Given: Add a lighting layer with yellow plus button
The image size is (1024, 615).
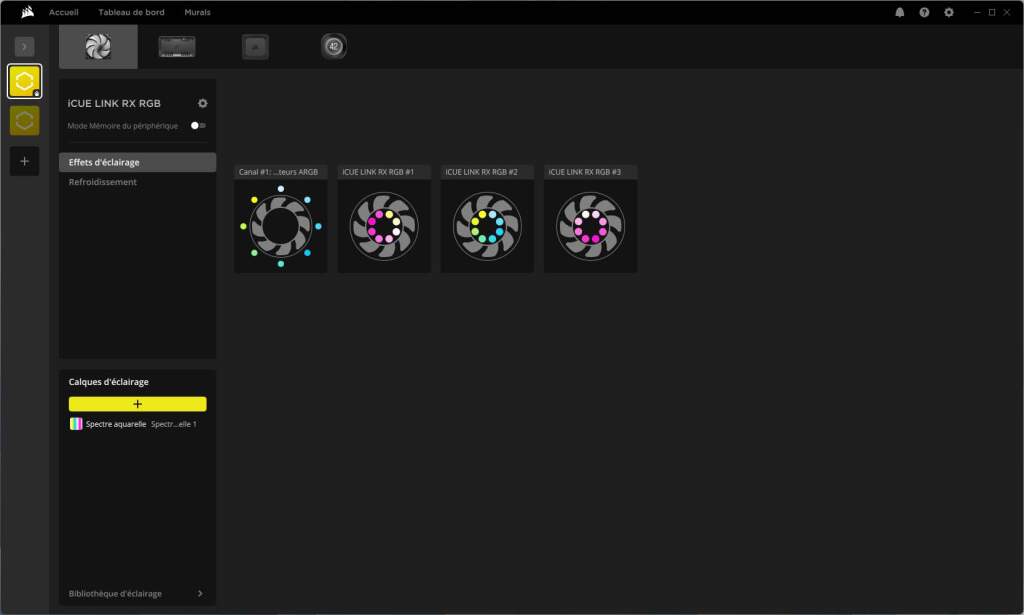Looking at the screenshot, I should click(137, 404).
